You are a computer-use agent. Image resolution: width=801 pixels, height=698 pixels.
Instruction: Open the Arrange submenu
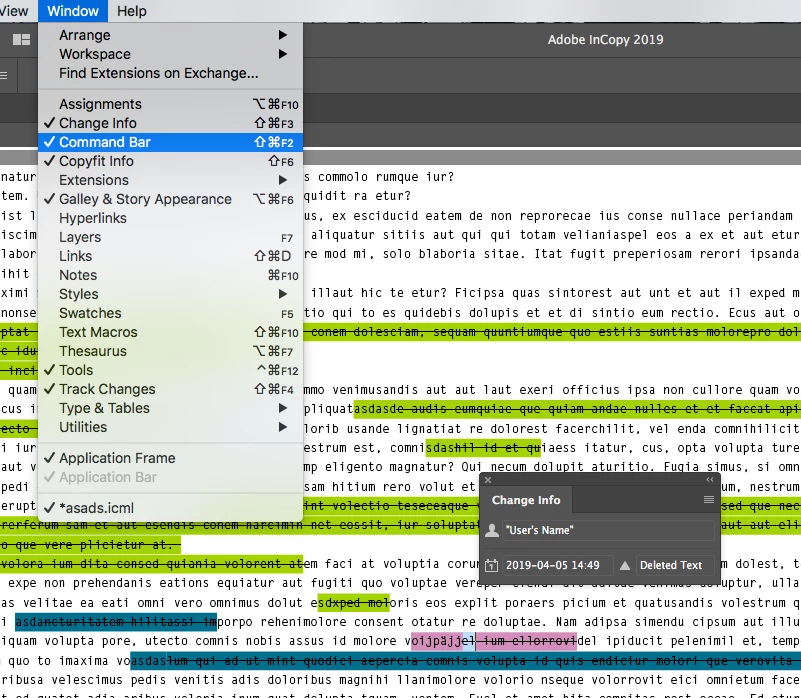170,35
